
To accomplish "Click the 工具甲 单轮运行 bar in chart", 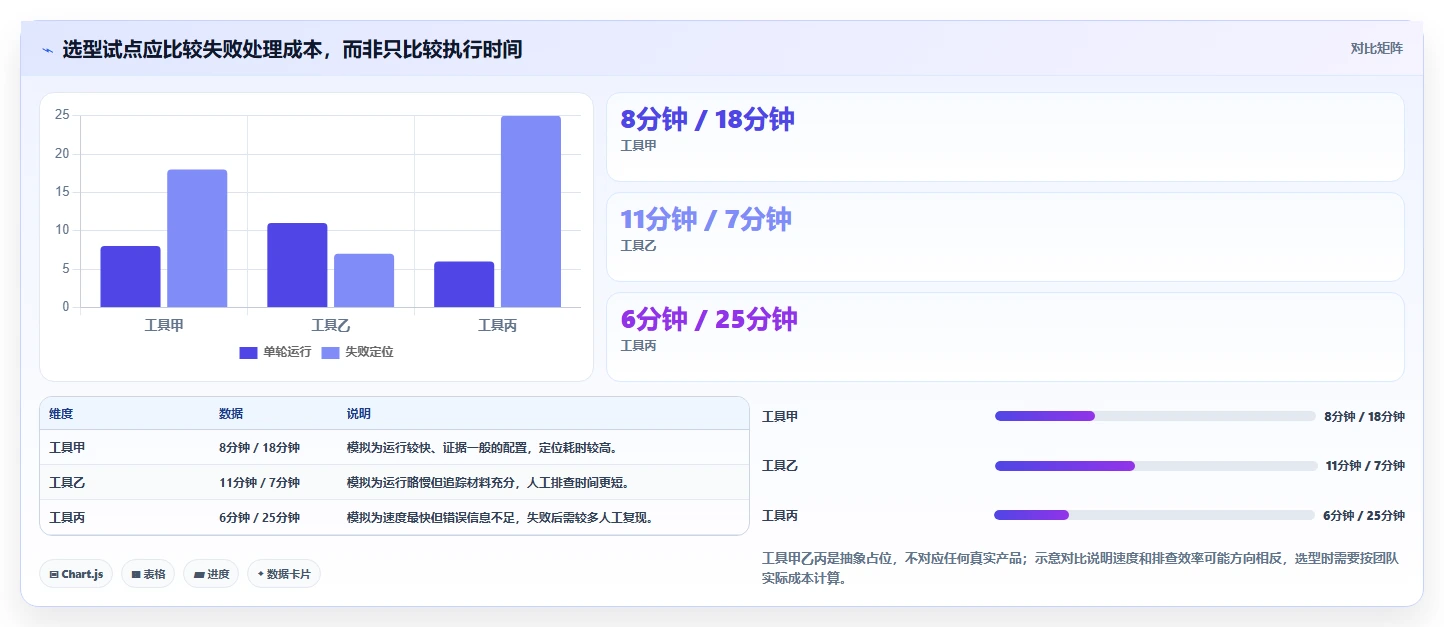I will [x=130, y=276].
